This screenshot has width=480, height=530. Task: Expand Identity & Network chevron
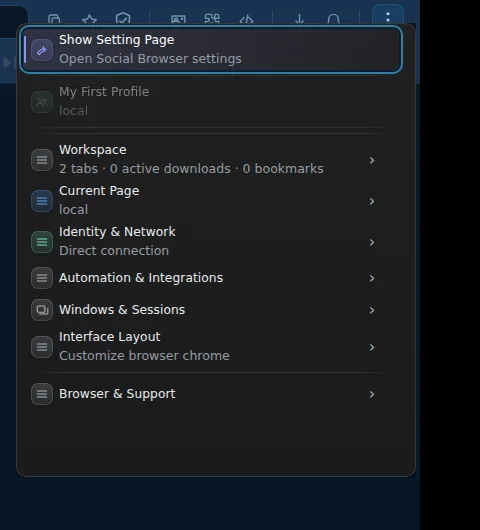pos(372,242)
